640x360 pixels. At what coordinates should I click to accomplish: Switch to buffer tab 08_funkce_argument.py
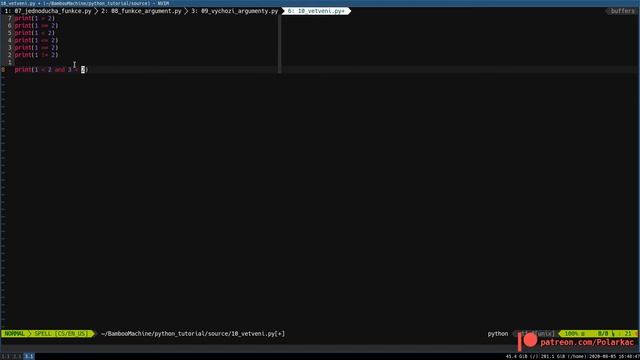pos(141,11)
